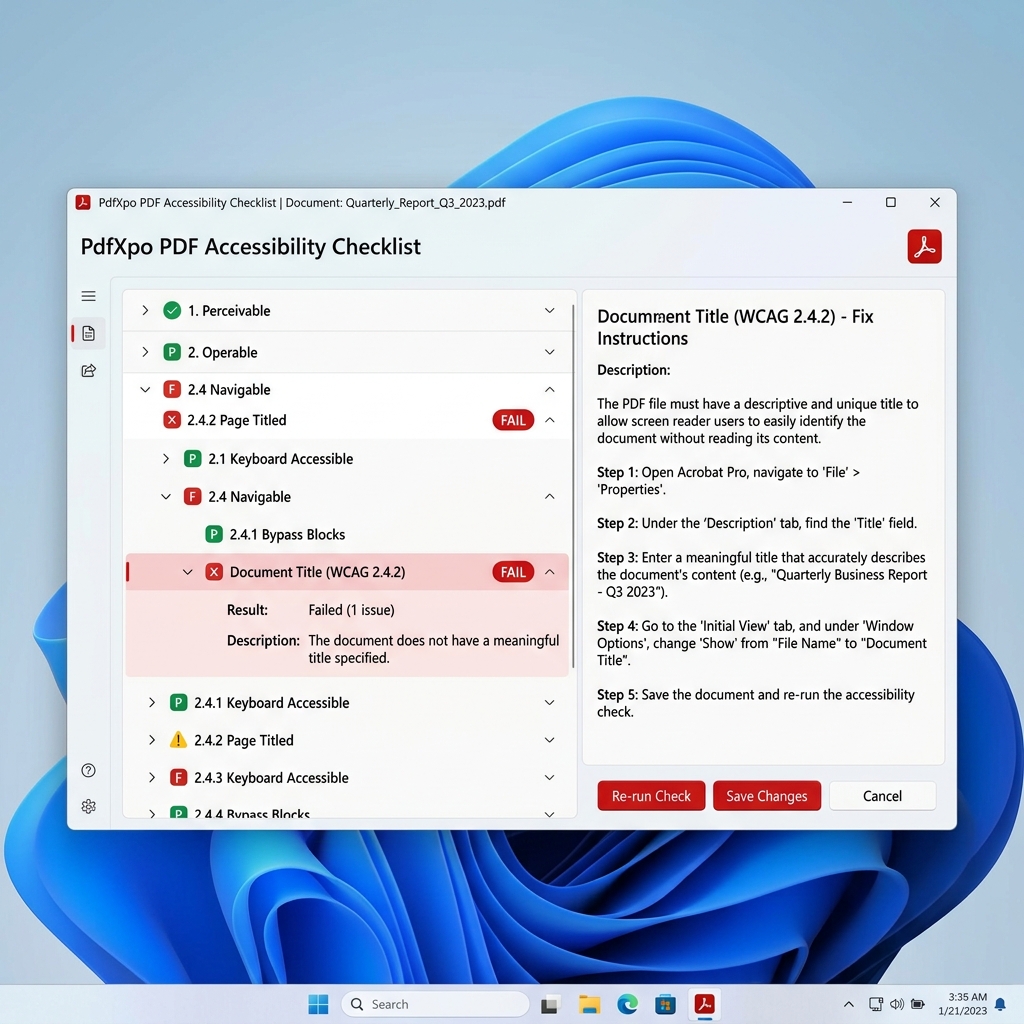Image resolution: width=1024 pixels, height=1024 pixels.
Task: Click the Adobe PDF icon in the header
Action: coord(924,246)
